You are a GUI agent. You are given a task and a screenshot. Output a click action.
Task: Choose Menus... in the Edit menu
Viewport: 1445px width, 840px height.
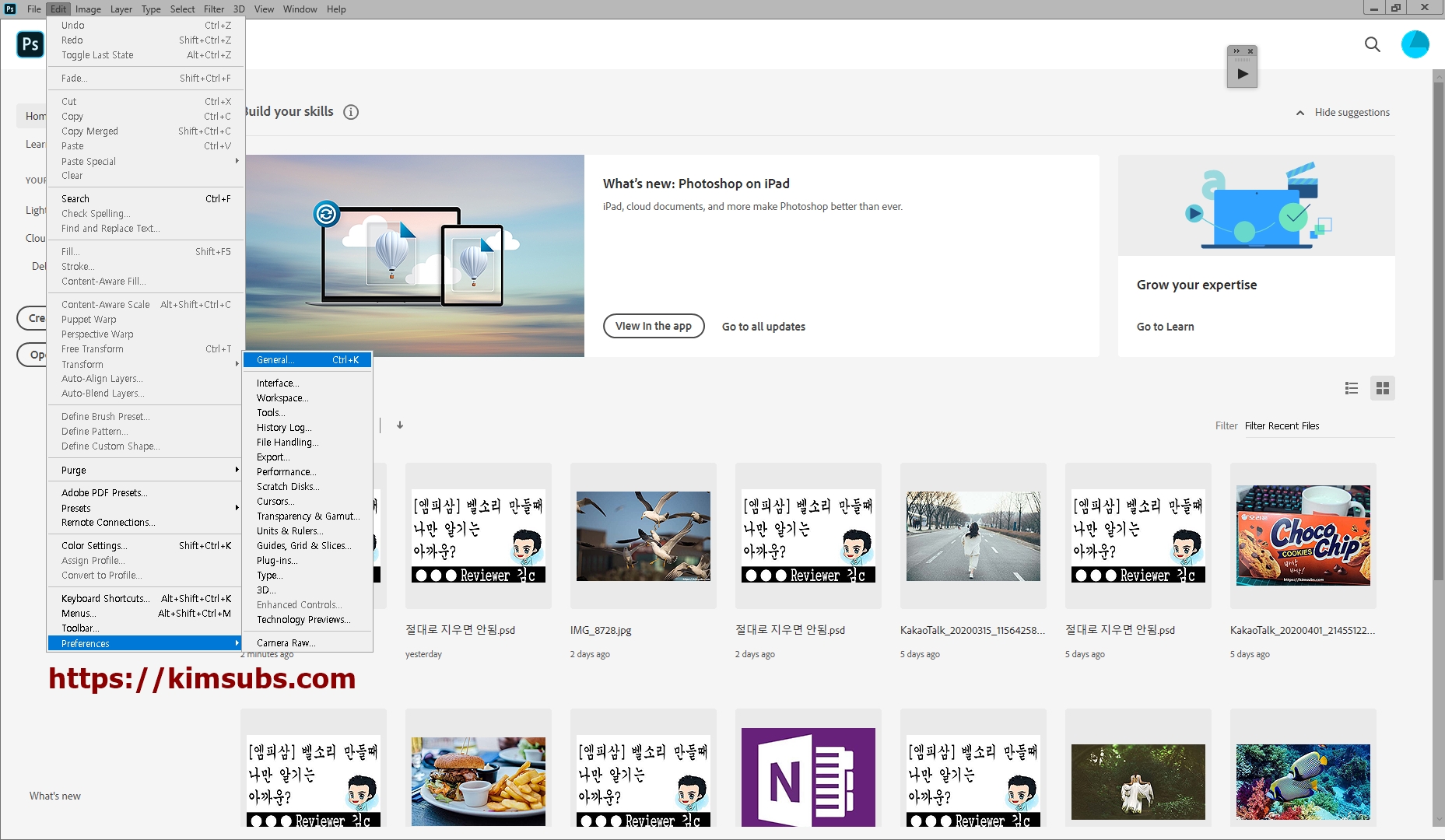coord(146,614)
